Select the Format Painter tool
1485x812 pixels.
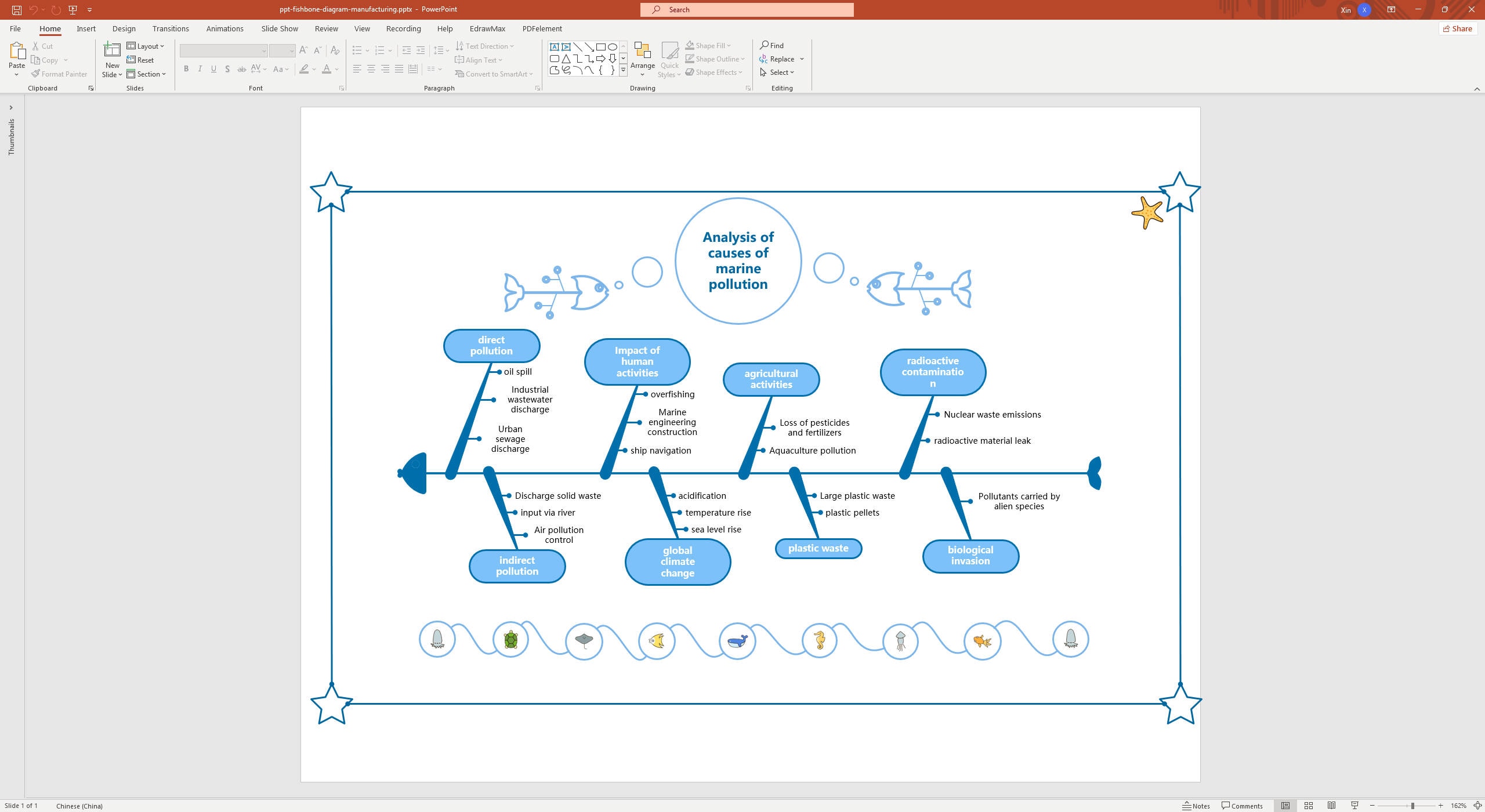tap(59, 74)
